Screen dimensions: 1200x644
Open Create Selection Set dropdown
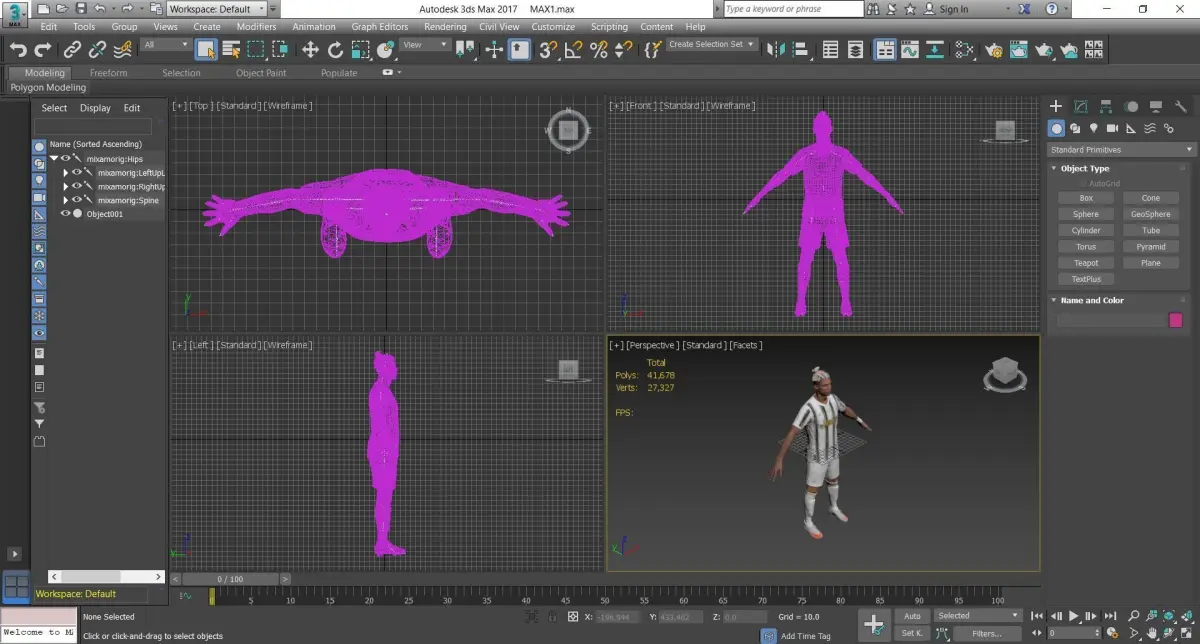click(713, 45)
